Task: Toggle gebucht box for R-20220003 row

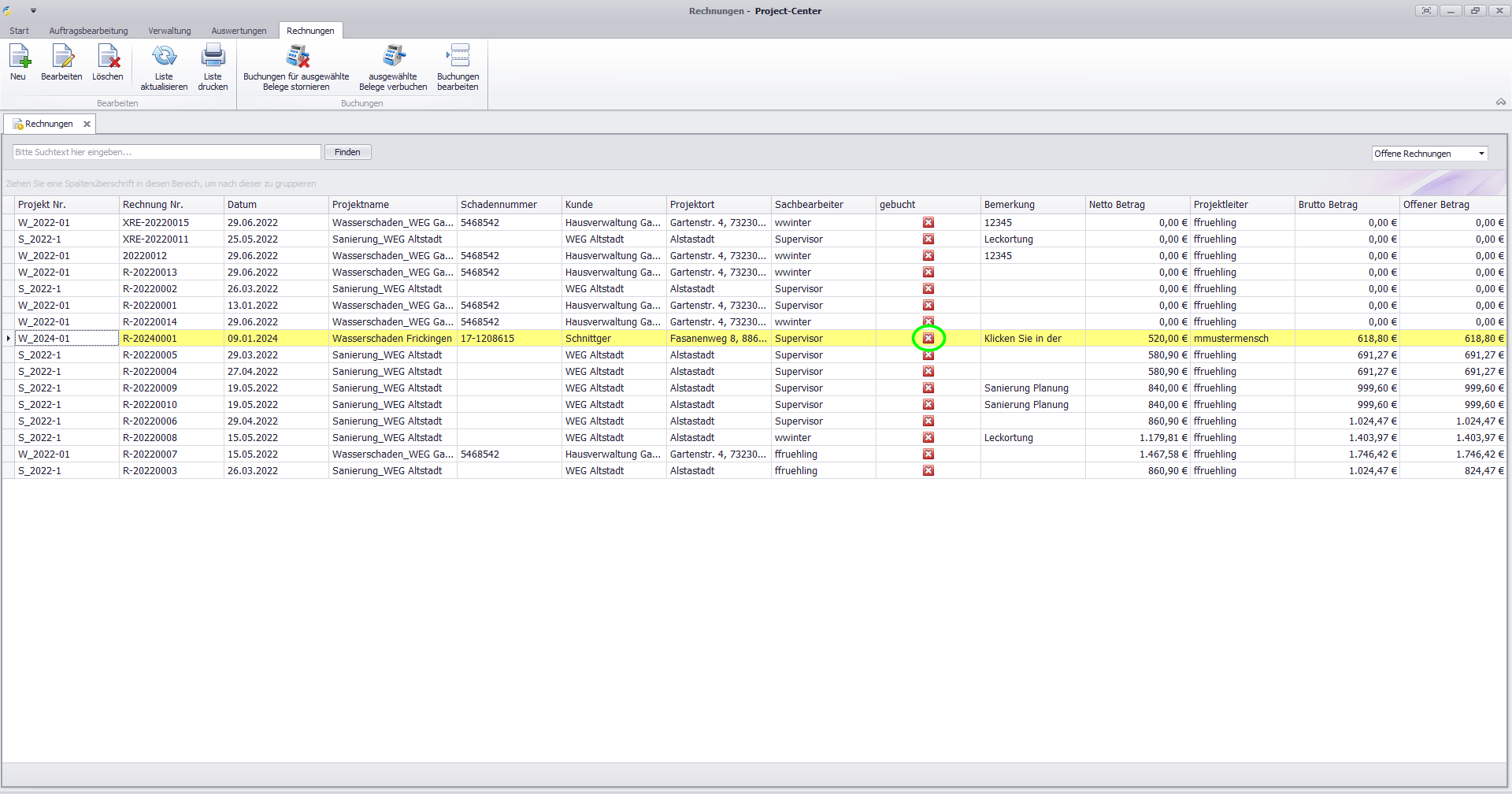Action: (928, 471)
